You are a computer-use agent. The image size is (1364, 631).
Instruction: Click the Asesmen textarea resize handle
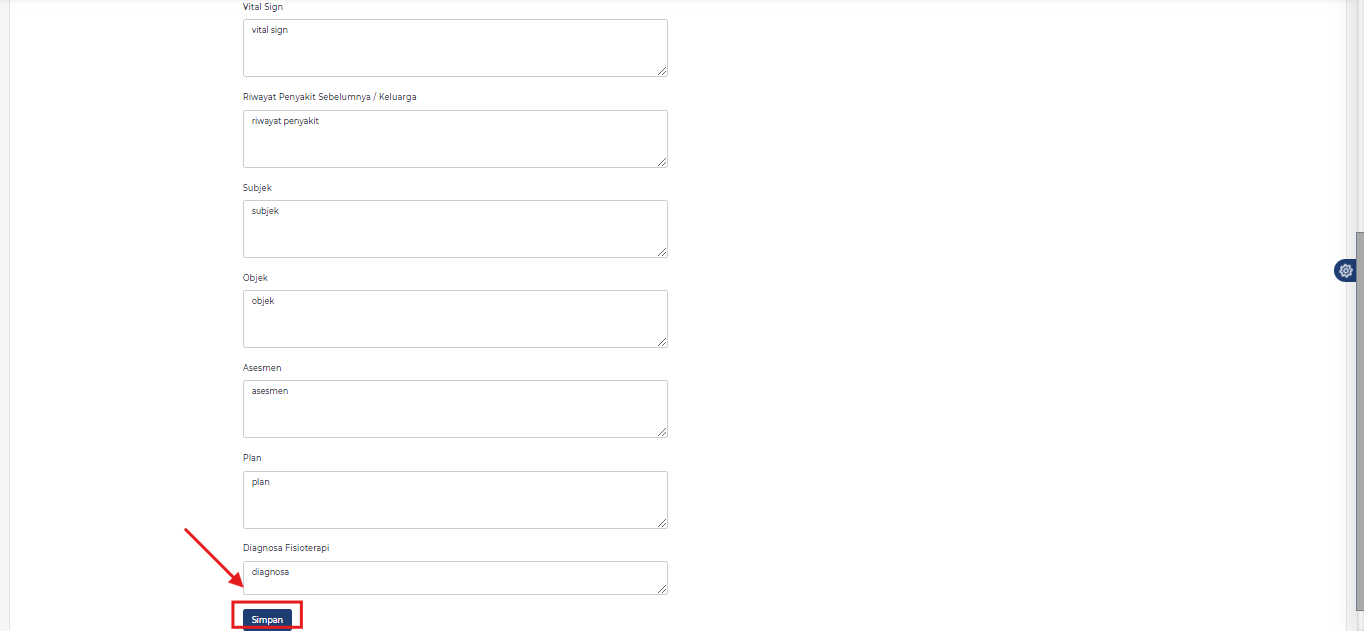(662, 432)
